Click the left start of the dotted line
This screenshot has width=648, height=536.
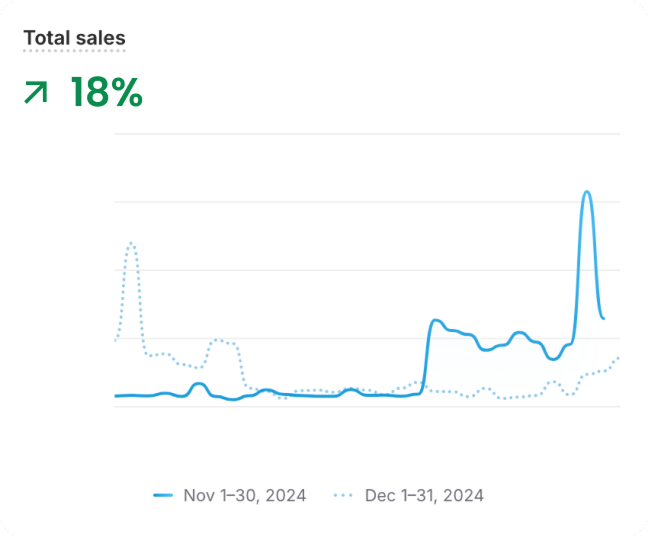click(116, 340)
